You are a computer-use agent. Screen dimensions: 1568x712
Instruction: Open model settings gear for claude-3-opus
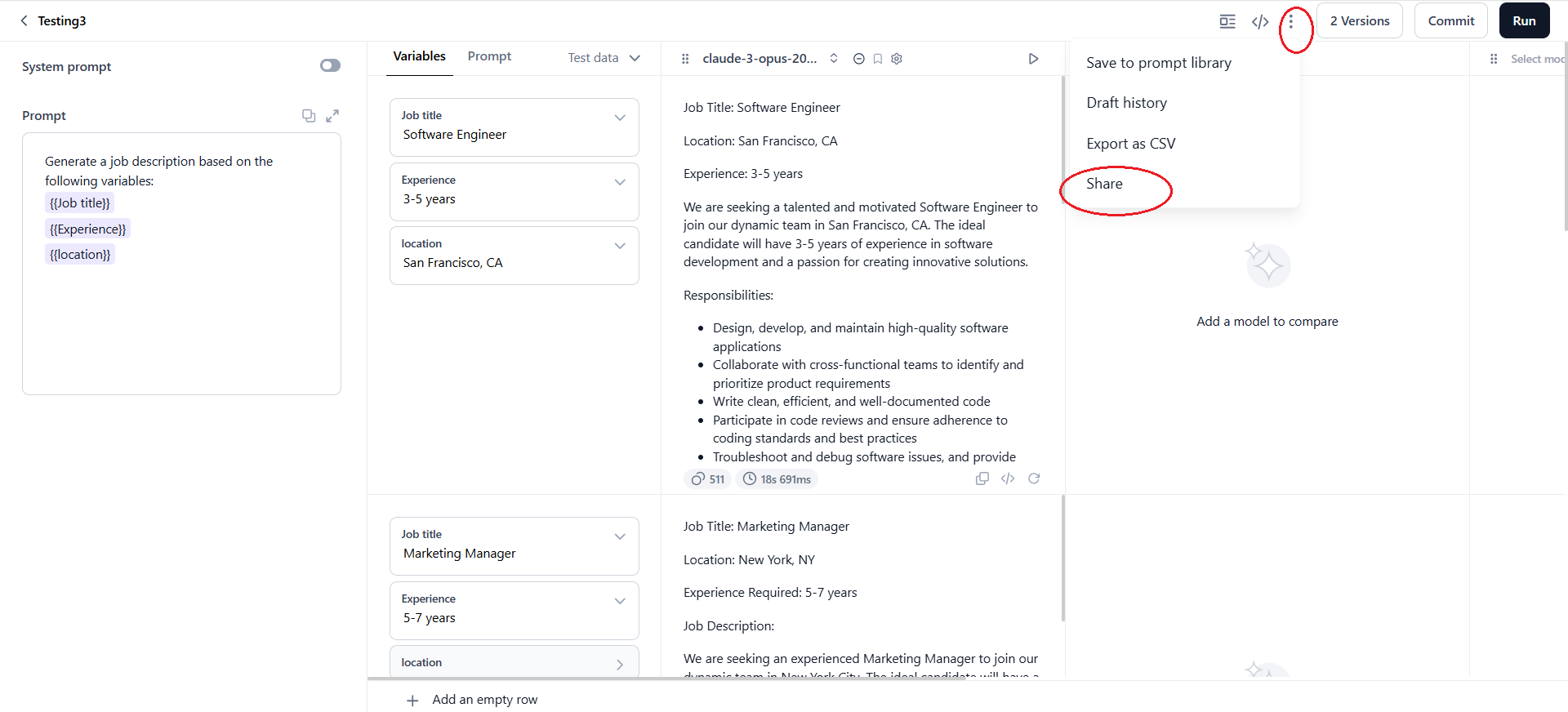pos(897,59)
